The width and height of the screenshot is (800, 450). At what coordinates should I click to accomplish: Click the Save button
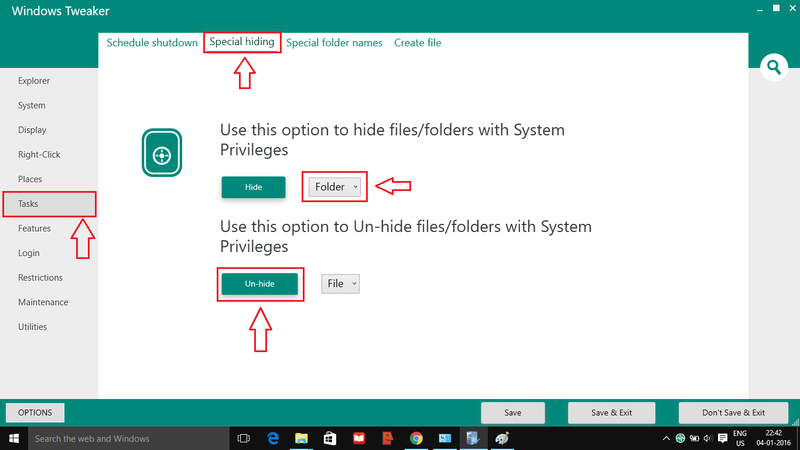coord(513,413)
